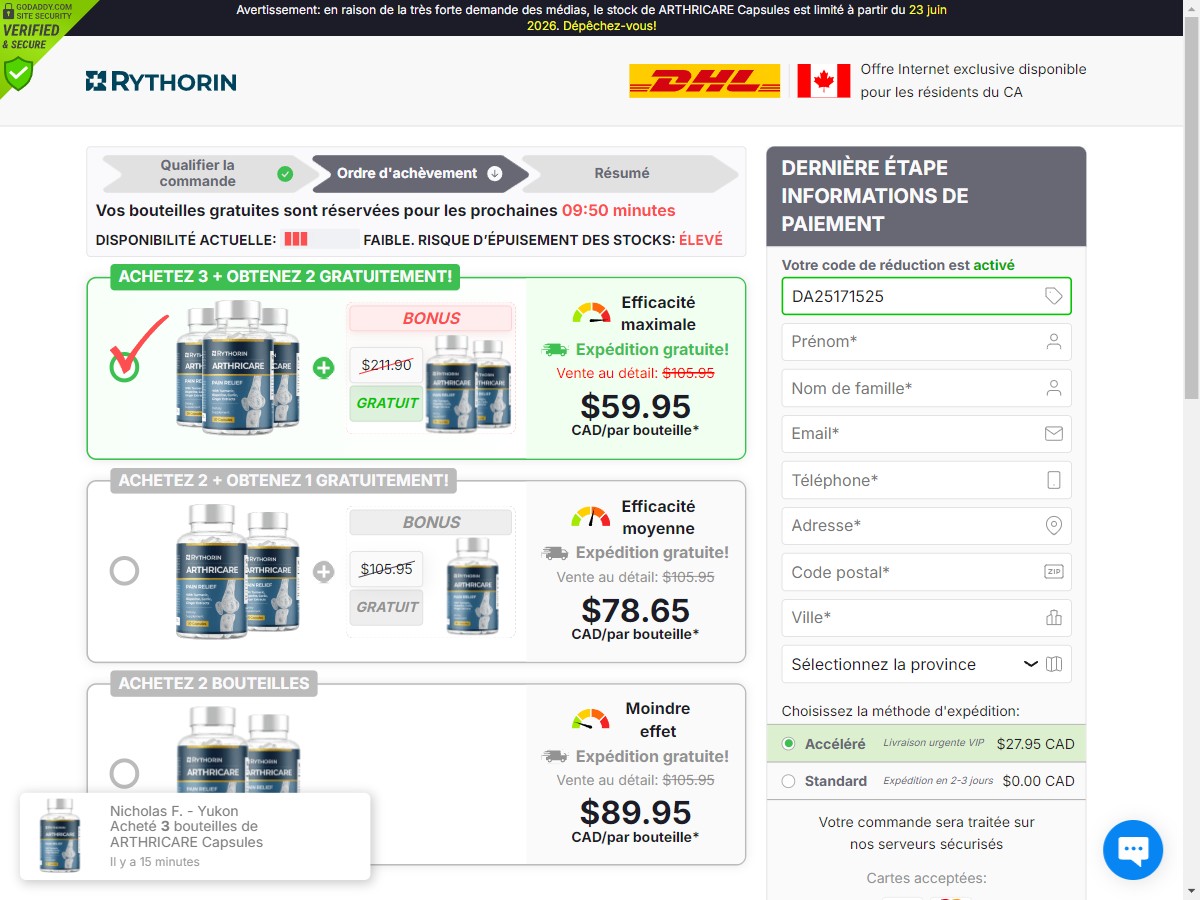Click the green plus icon in the 3+2 offer
Viewport: 1200px width, 900px height.
(x=323, y=368)
